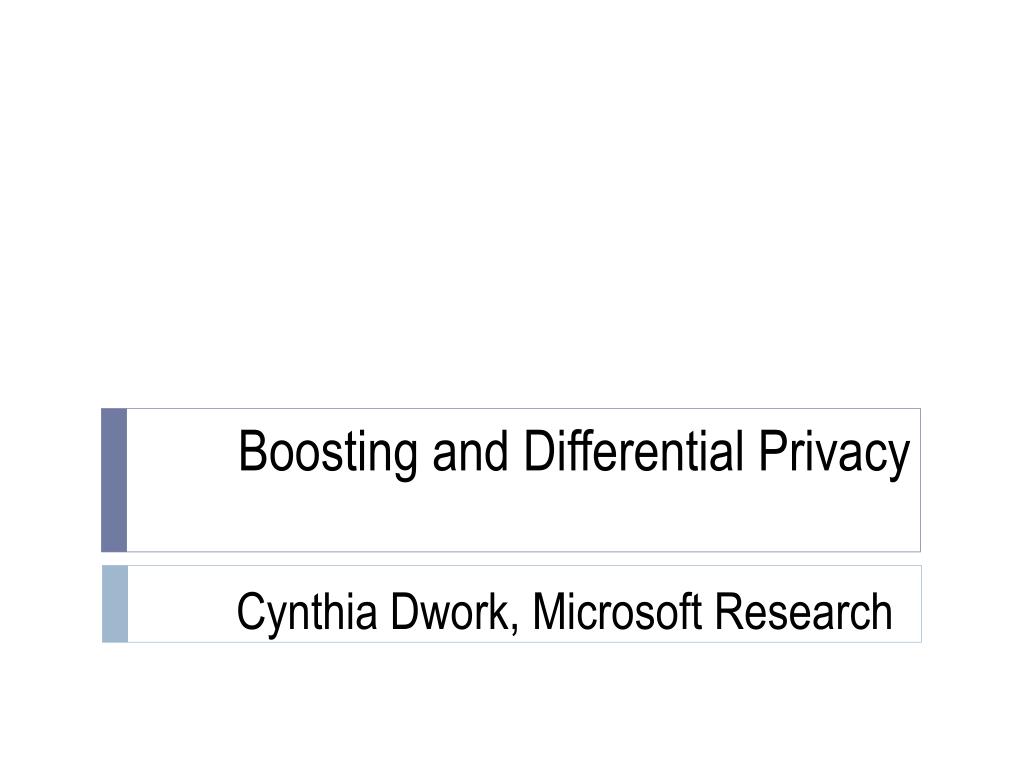Viewport: 1024px width, 768px height.
Task: Click blank space left of Cynthia in the subtitle box
Action: pyautogui.click(x=182, y=605)
